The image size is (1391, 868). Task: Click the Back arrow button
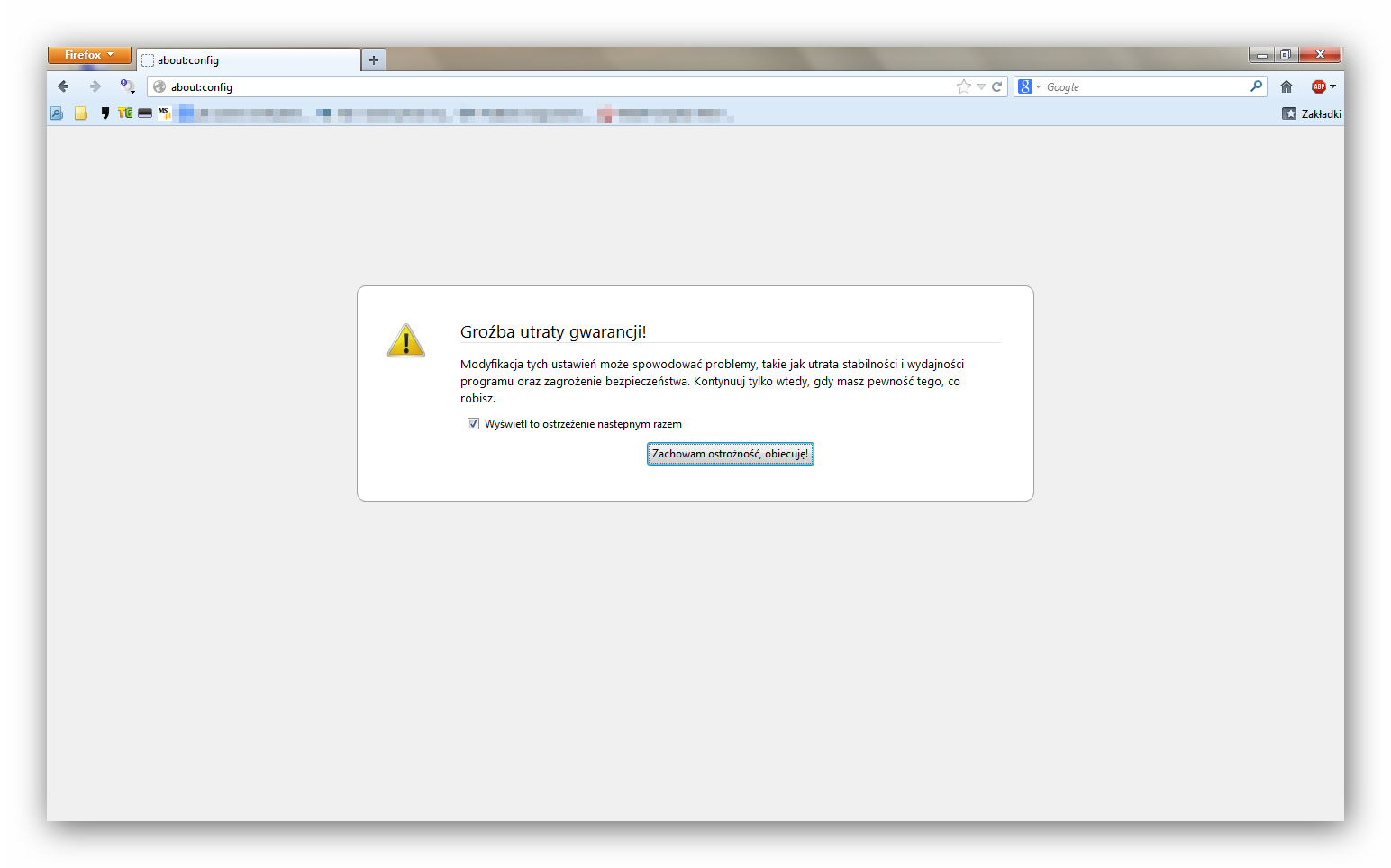click(63, 86)
